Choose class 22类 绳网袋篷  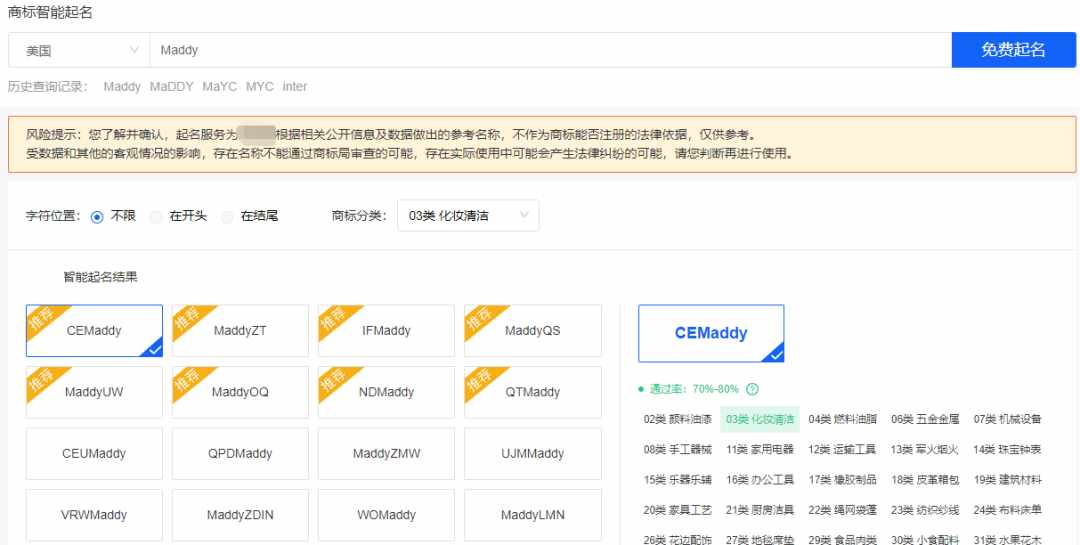click(x=842, y=510)
